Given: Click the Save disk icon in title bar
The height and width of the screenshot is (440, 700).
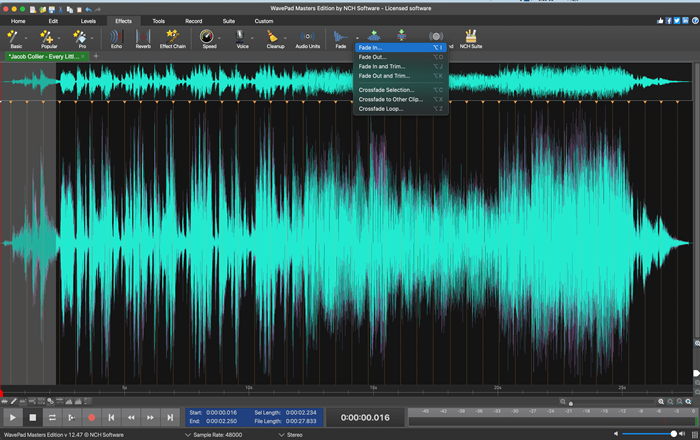Looking at the screenshot, I should [x=52, y=9].
